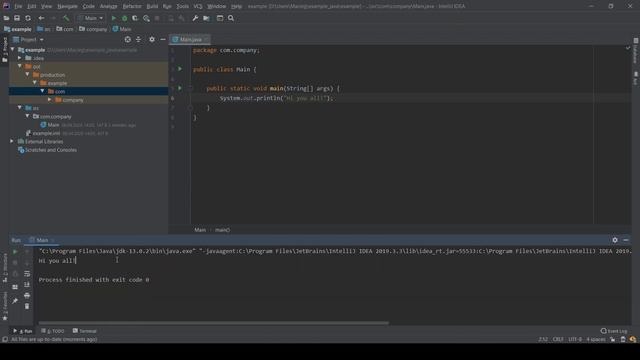Open the Edit menu

32,6
